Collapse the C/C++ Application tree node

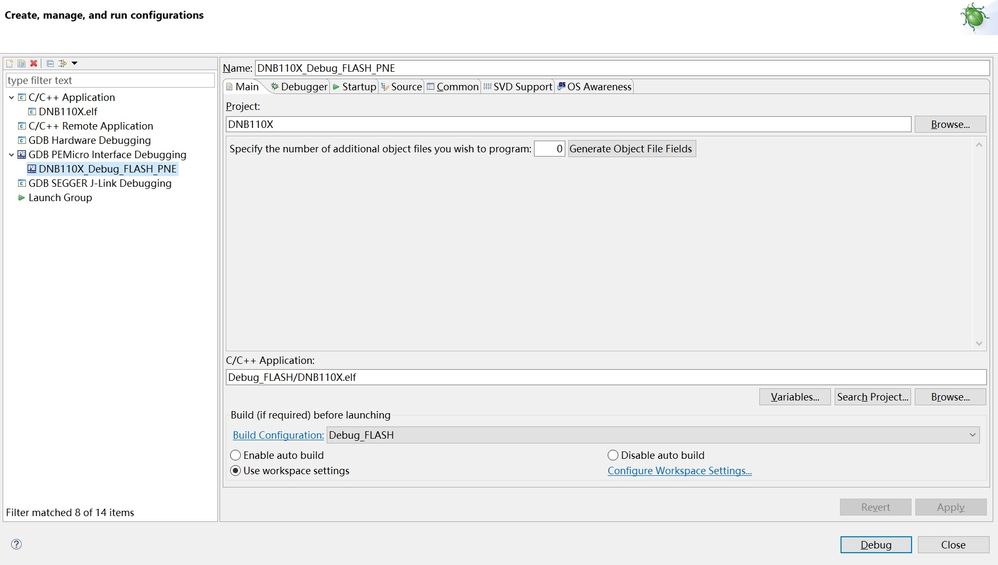(x=11, y=98)
